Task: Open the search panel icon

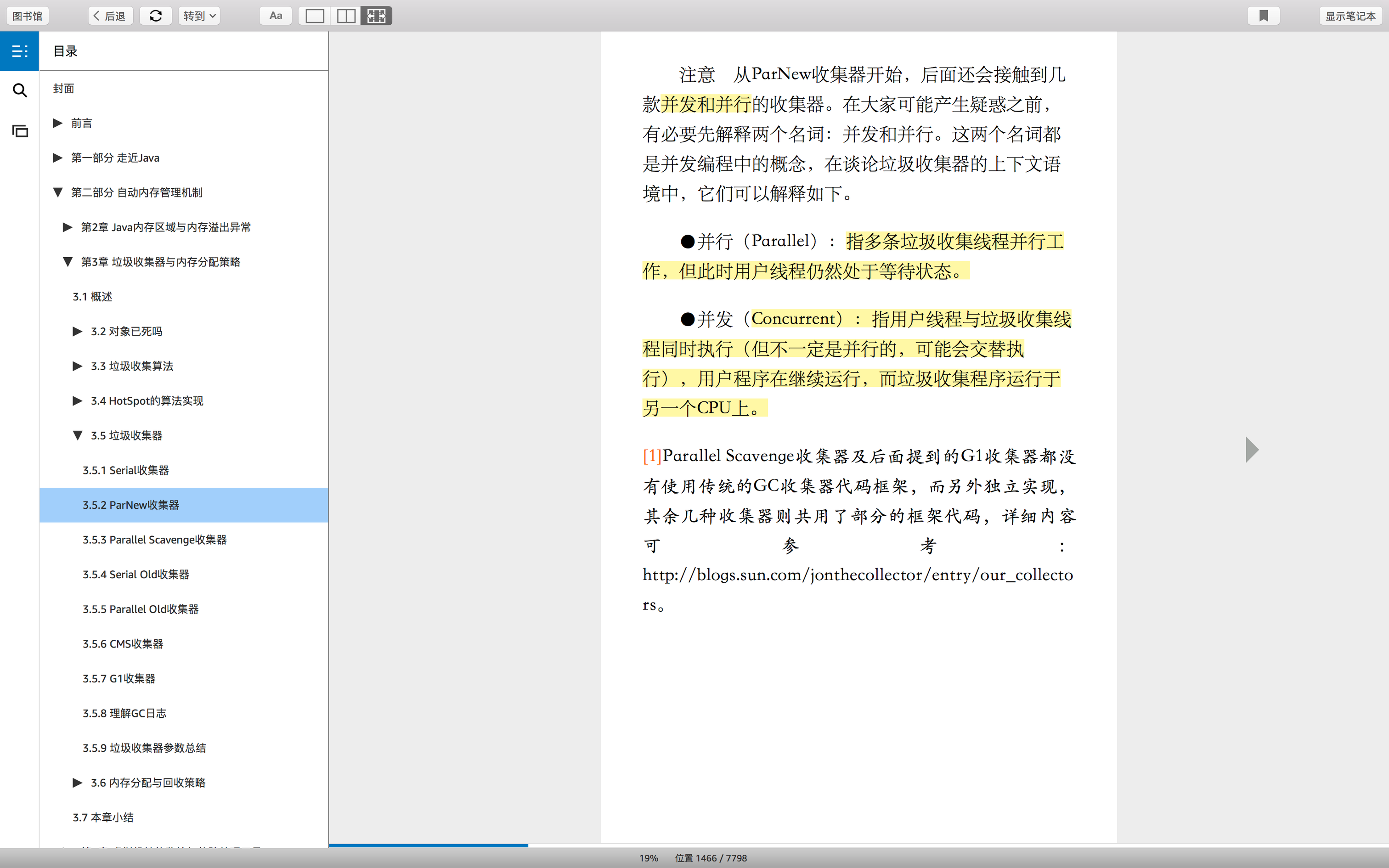Action: click(x=19, y=91)
